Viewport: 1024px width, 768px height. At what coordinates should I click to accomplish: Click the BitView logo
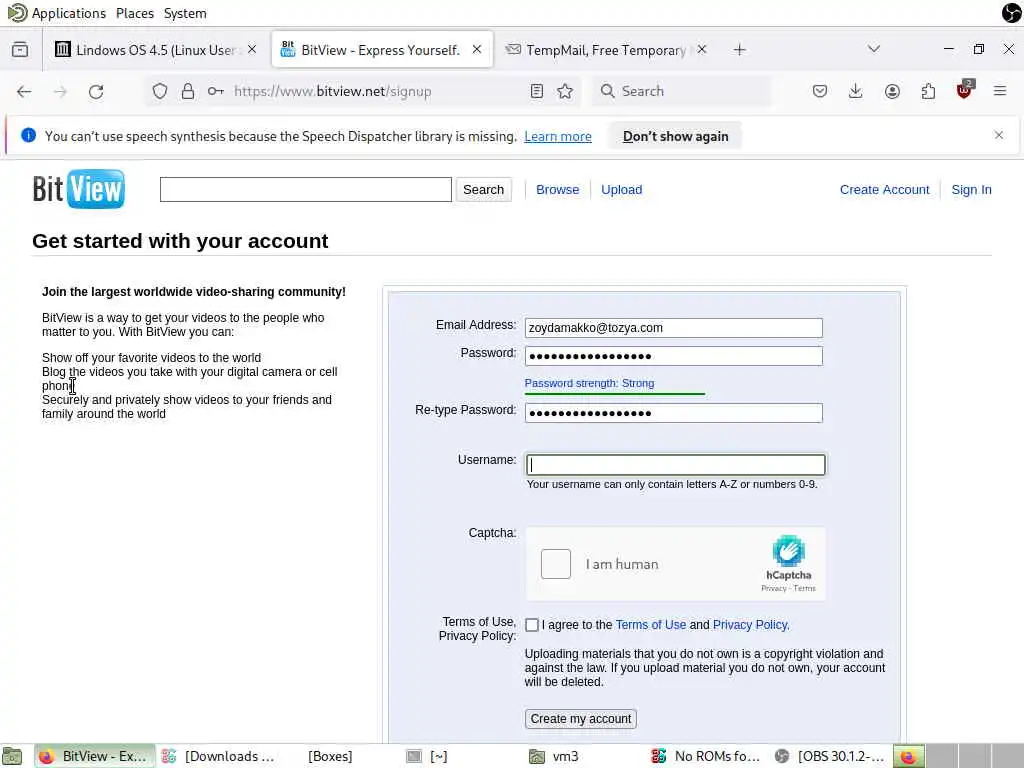[x=78, y=189]
